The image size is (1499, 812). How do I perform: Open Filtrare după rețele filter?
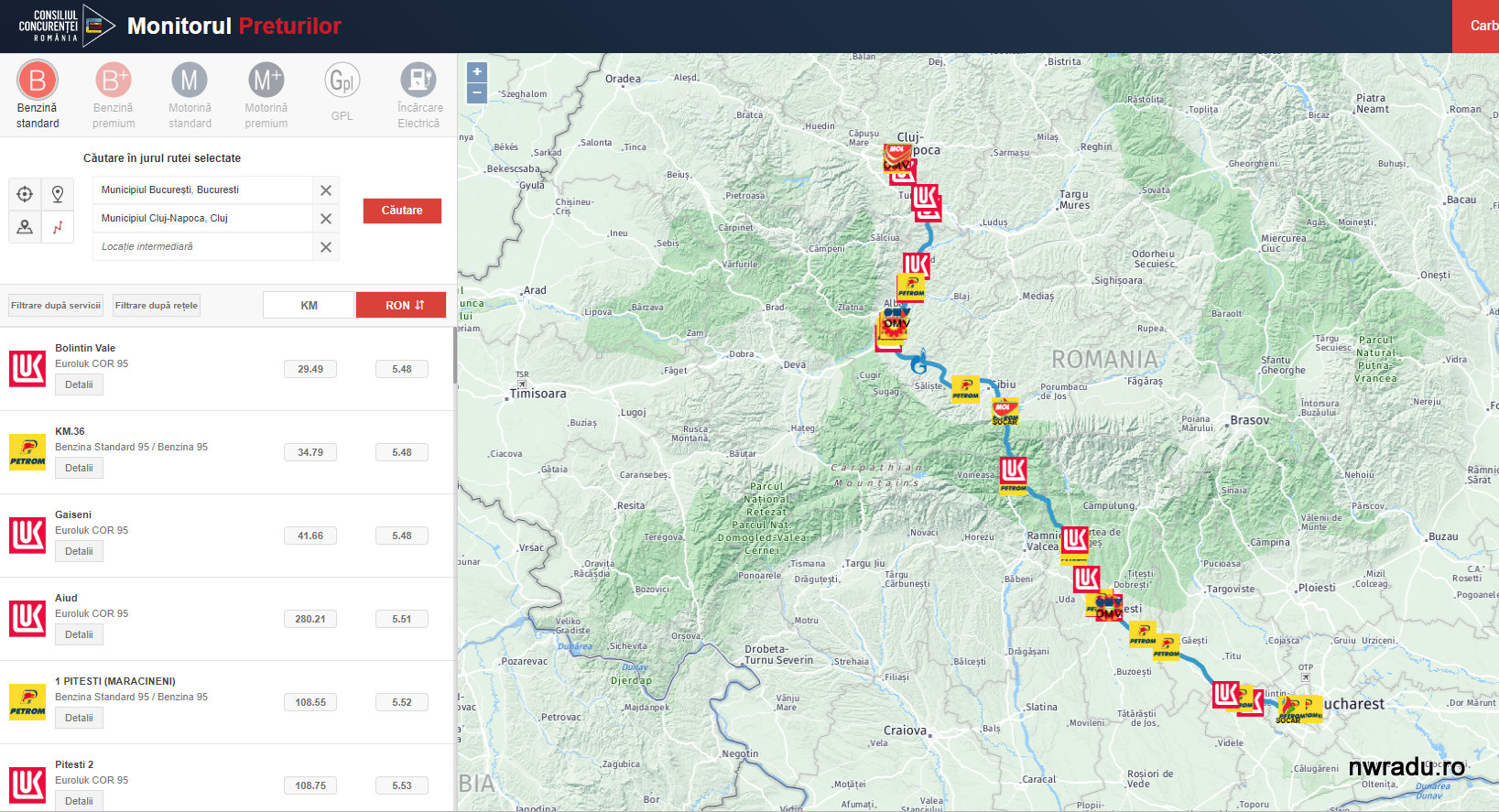click(157, 306)
